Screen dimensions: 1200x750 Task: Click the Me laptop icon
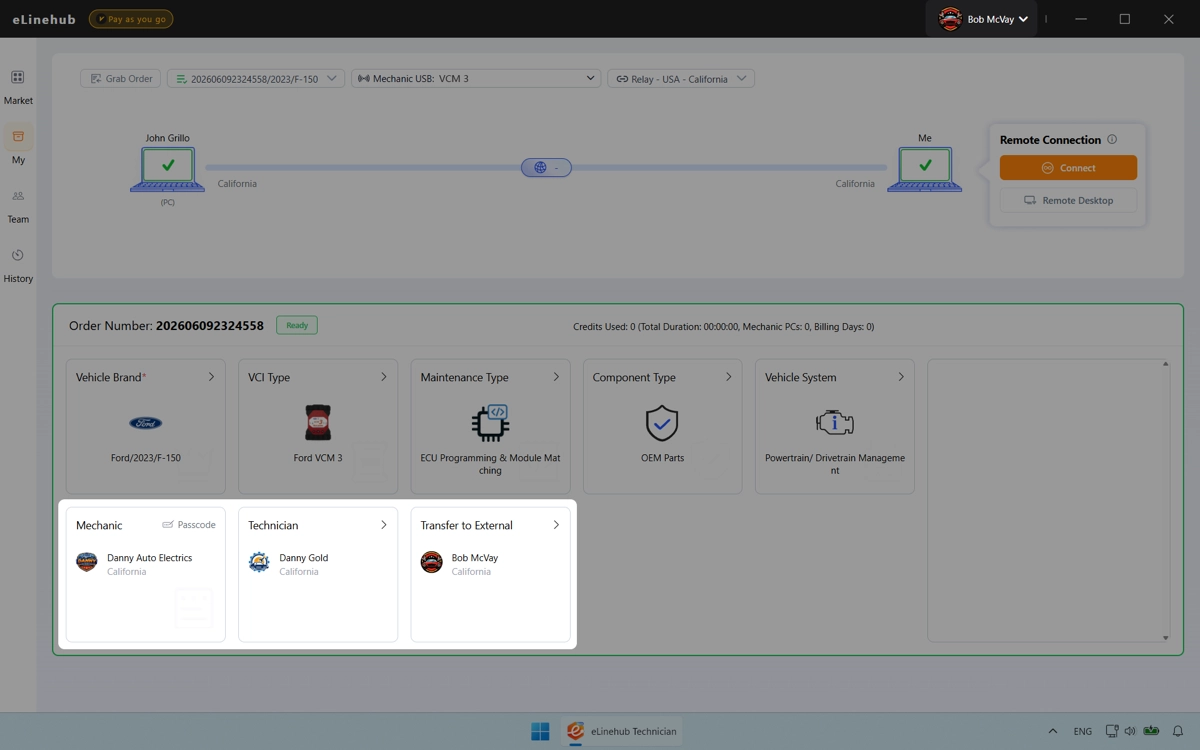pyautogui.click(x=925, y=169)
